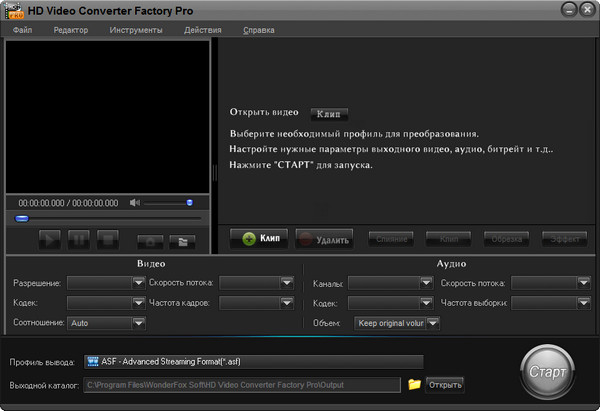
Task: Click the Pause playback button
Action: (79, 239)
